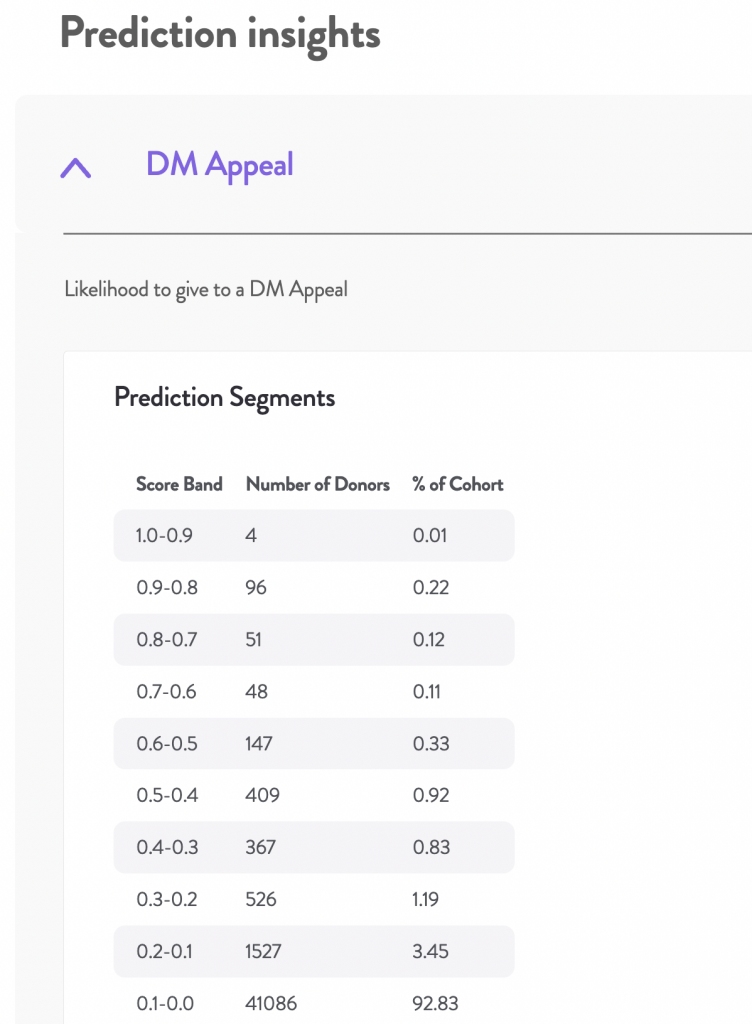Select the 0.1-0.0 score band row

tap(314, 1003)
